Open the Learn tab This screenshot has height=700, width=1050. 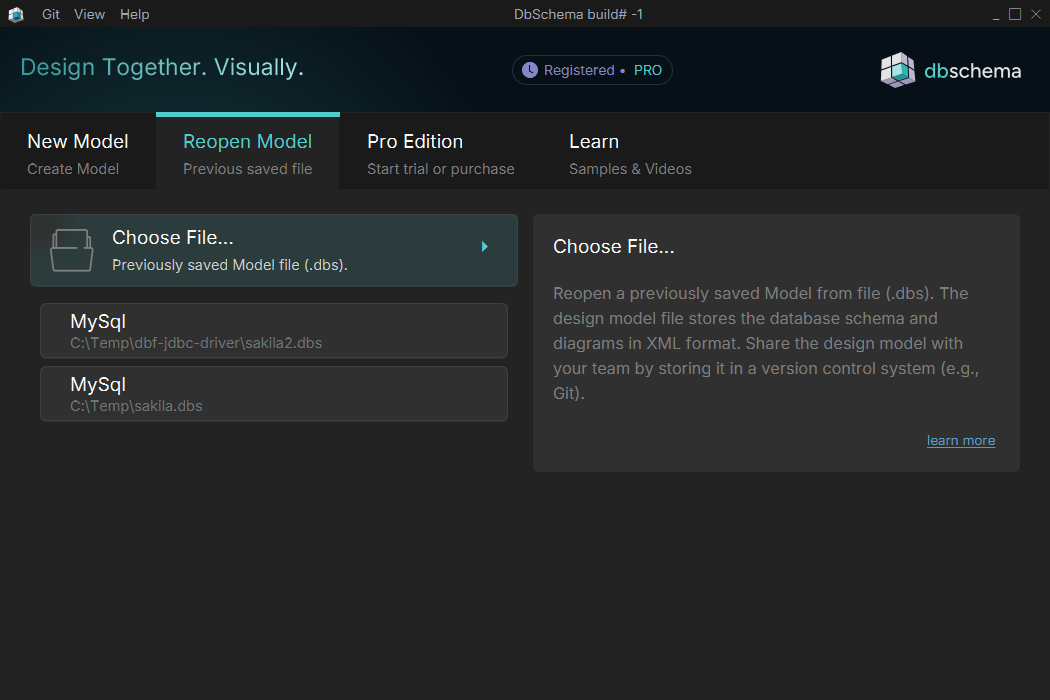tap(630, 151)
